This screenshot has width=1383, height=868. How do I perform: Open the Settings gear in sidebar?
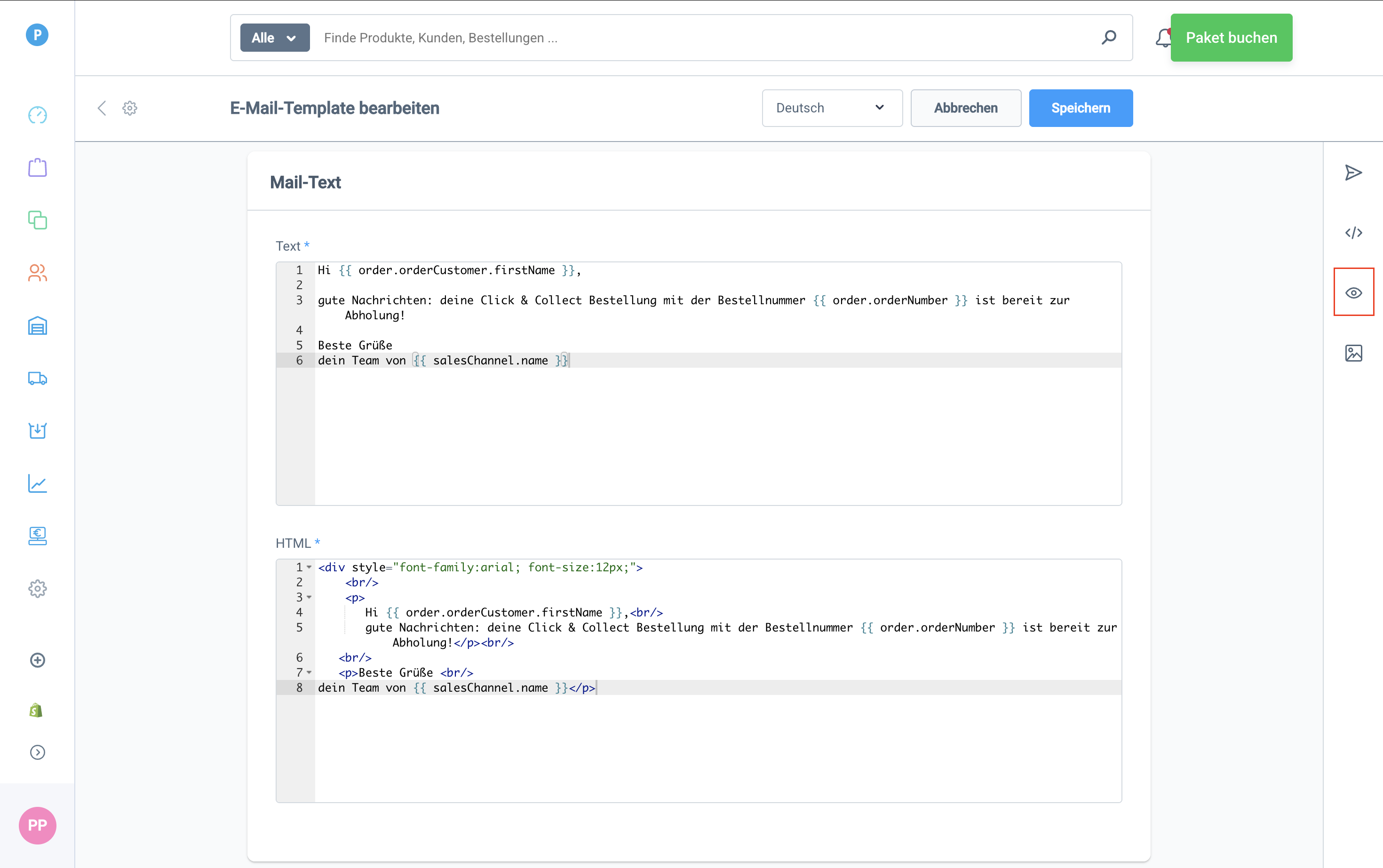pos(37,588)
